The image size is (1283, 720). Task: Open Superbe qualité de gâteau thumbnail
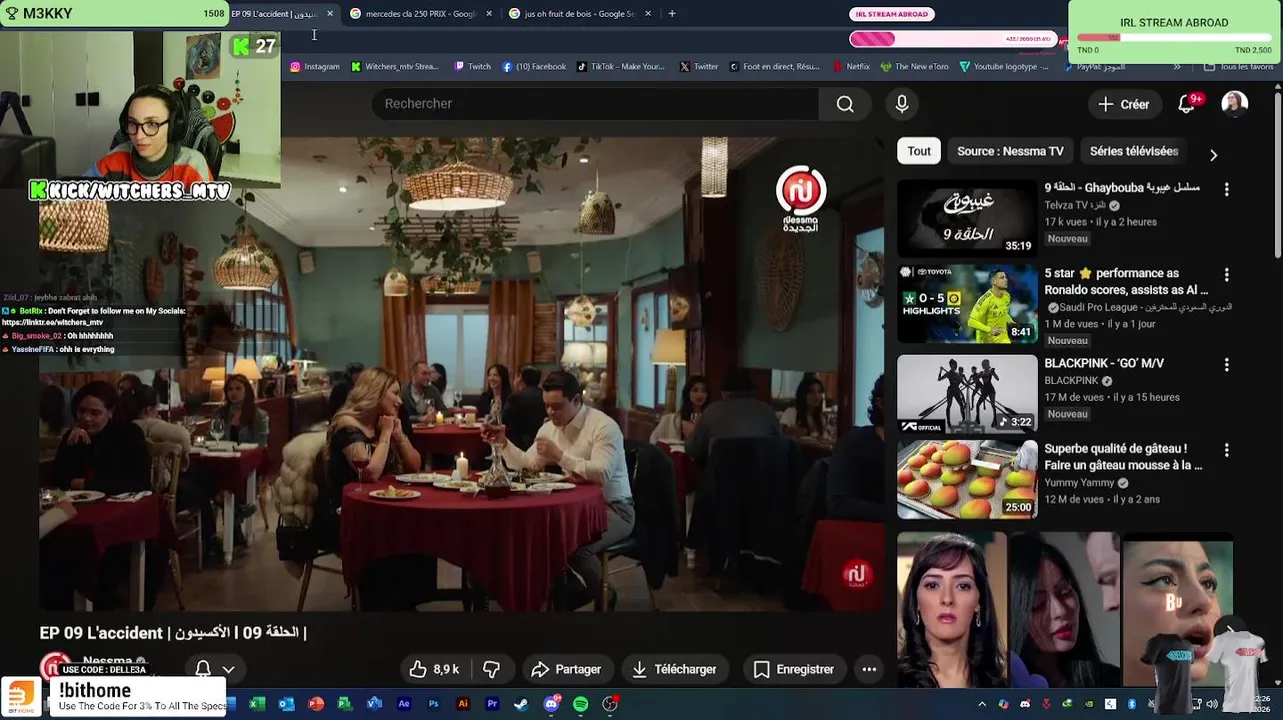967,480
